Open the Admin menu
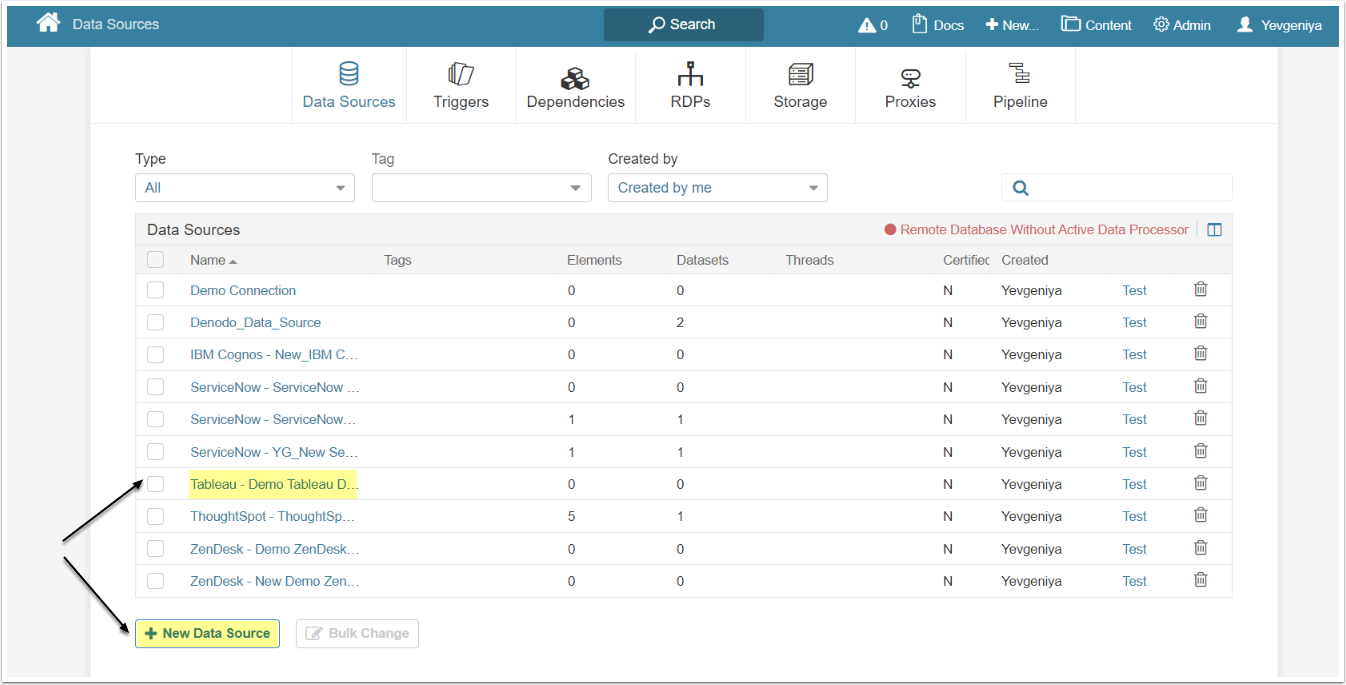1346x685 pixels. 1182,25
